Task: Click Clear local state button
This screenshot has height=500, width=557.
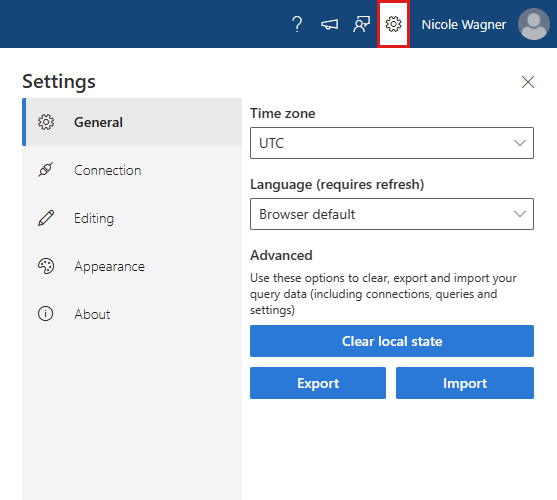Action: pos(392,341)
